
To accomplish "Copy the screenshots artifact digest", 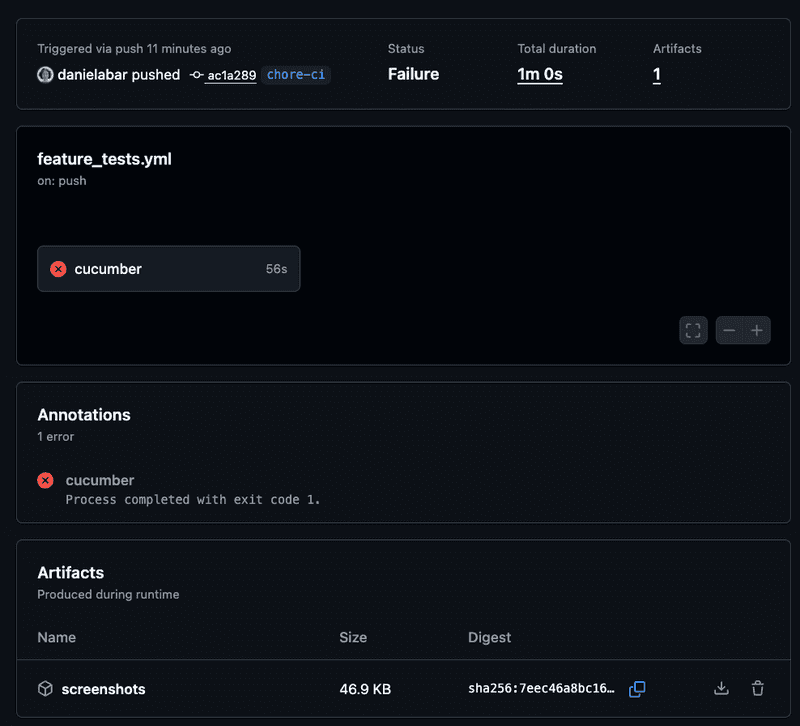I will point(637,688).
